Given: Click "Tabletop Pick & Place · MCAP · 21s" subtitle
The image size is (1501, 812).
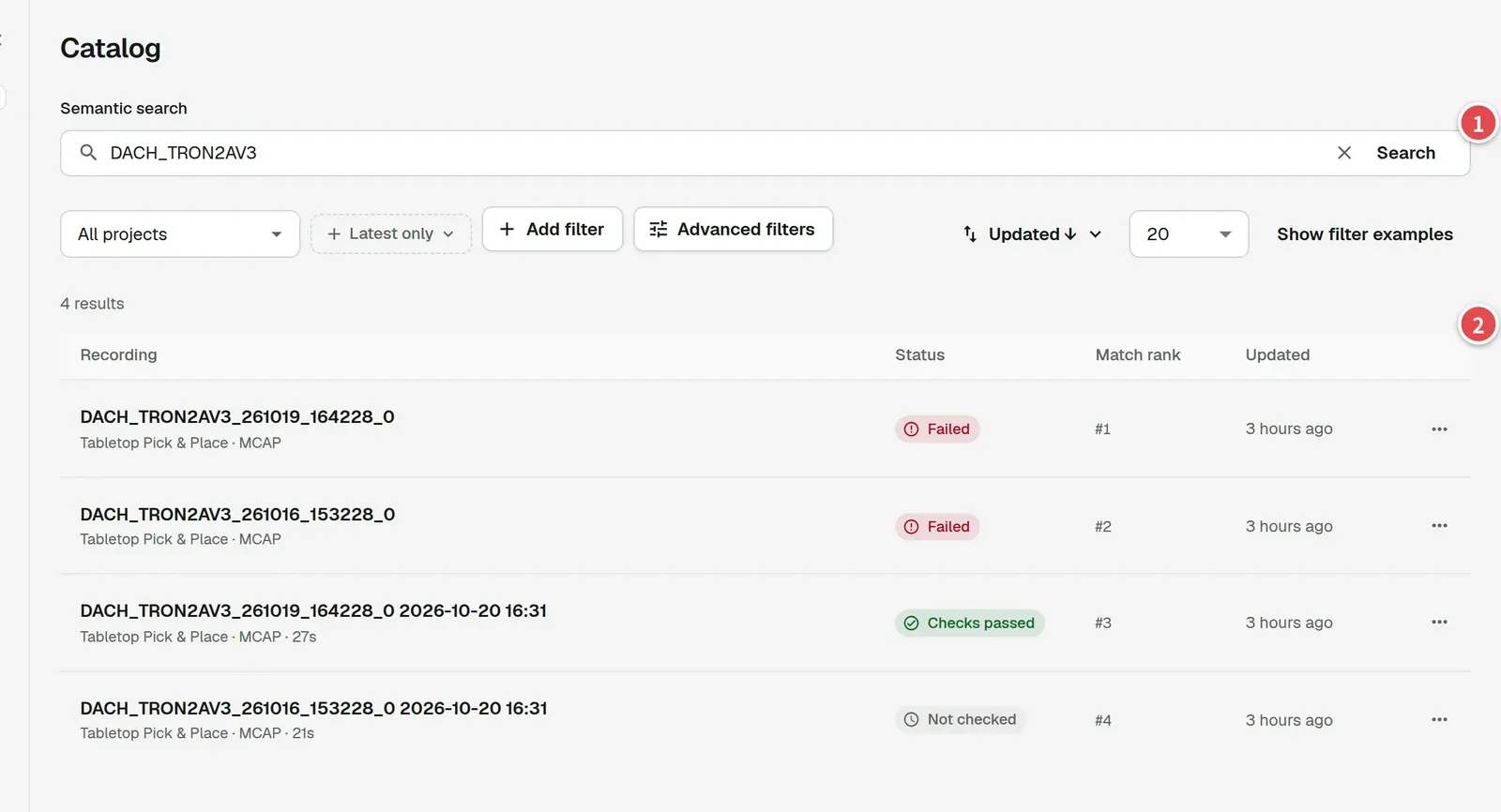Looking at the screenshot, I should tap(197, 733).
